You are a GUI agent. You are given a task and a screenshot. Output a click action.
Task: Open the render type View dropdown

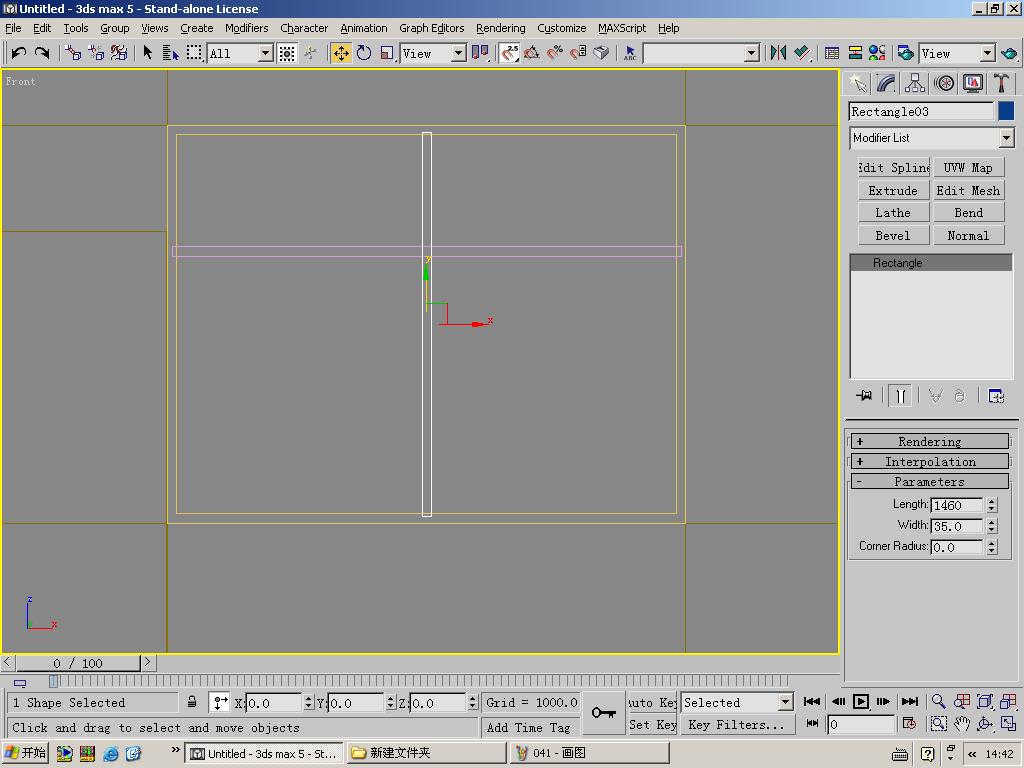pos(987,54)
